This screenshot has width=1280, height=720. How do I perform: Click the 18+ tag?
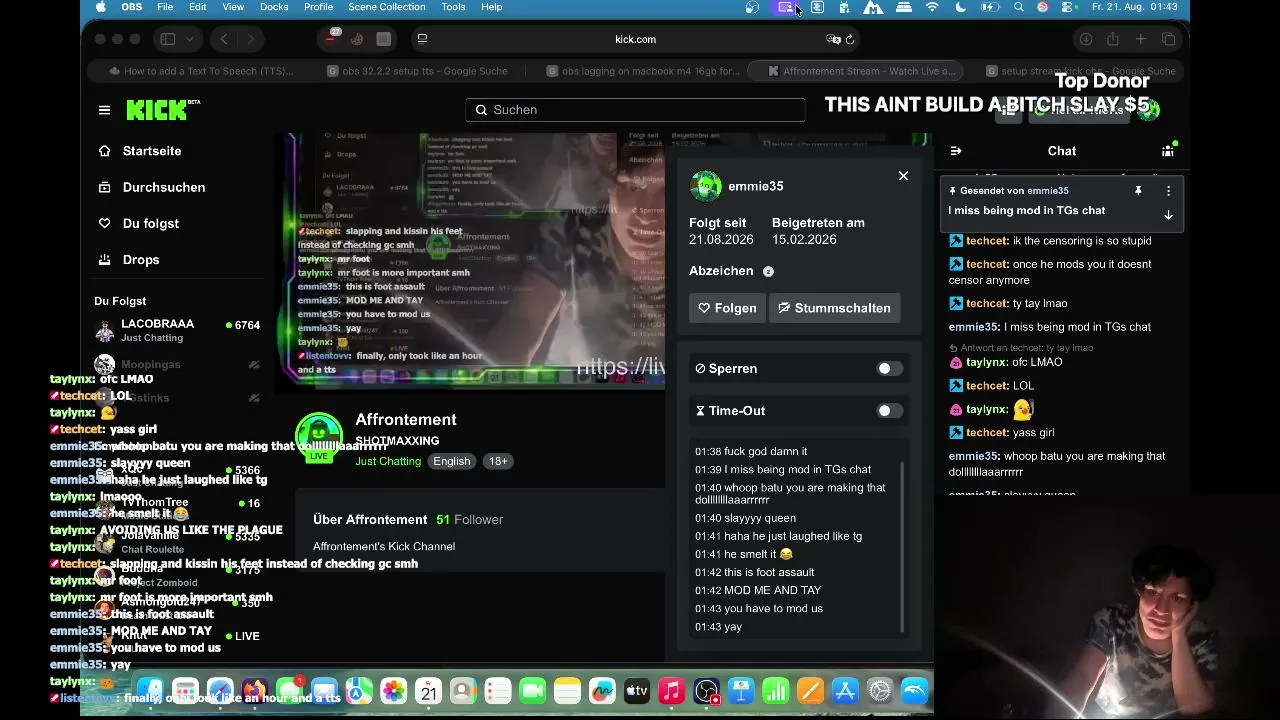point(498,461)
